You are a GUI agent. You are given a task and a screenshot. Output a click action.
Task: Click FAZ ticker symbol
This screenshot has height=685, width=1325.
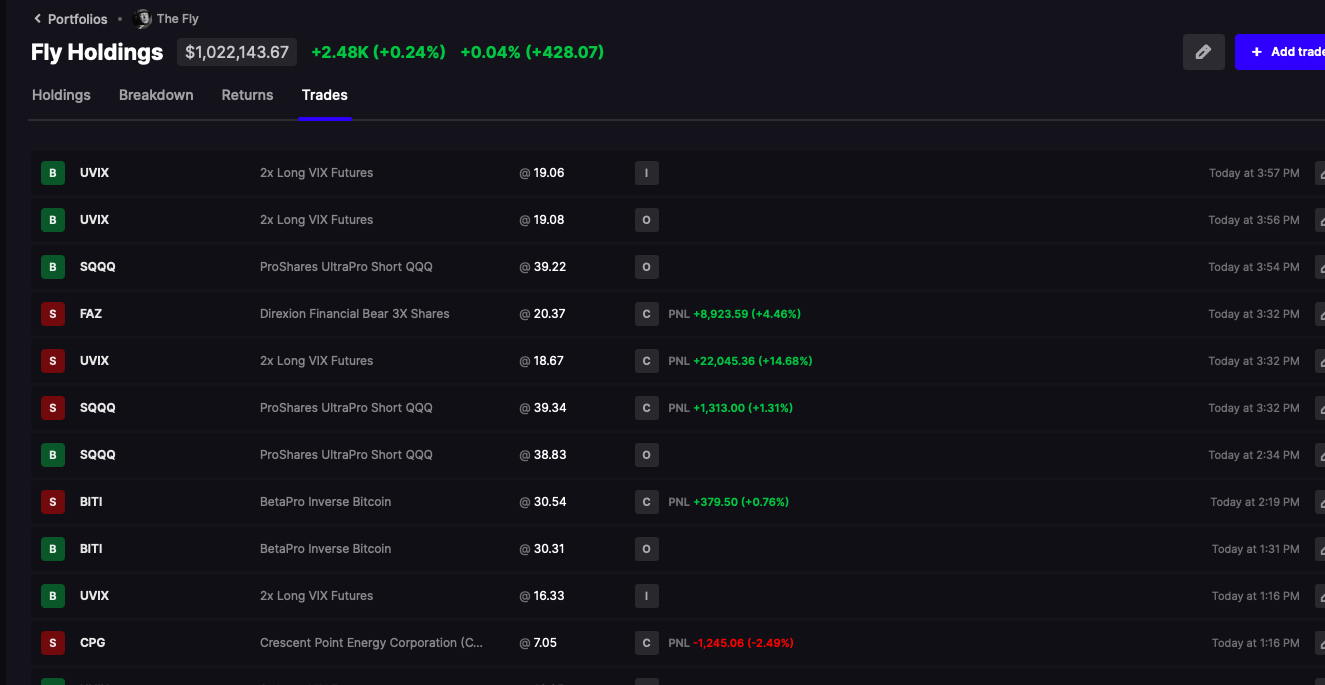click(91, 314)
